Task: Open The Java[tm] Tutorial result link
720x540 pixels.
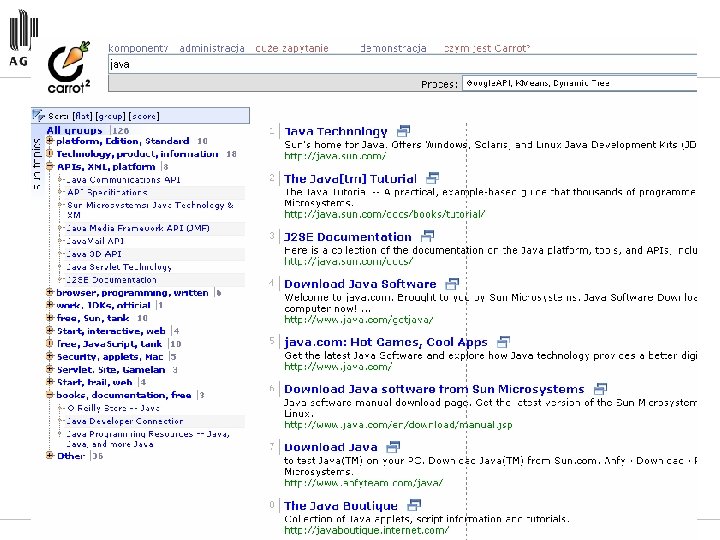Action: pyautogui.click(x=350, y=179)
